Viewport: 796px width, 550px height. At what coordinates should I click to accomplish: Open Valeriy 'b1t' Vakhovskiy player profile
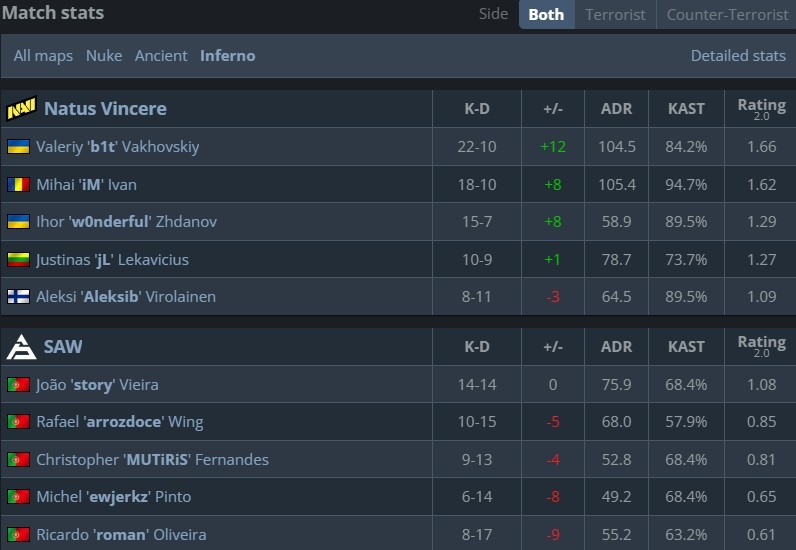(117, 147)
